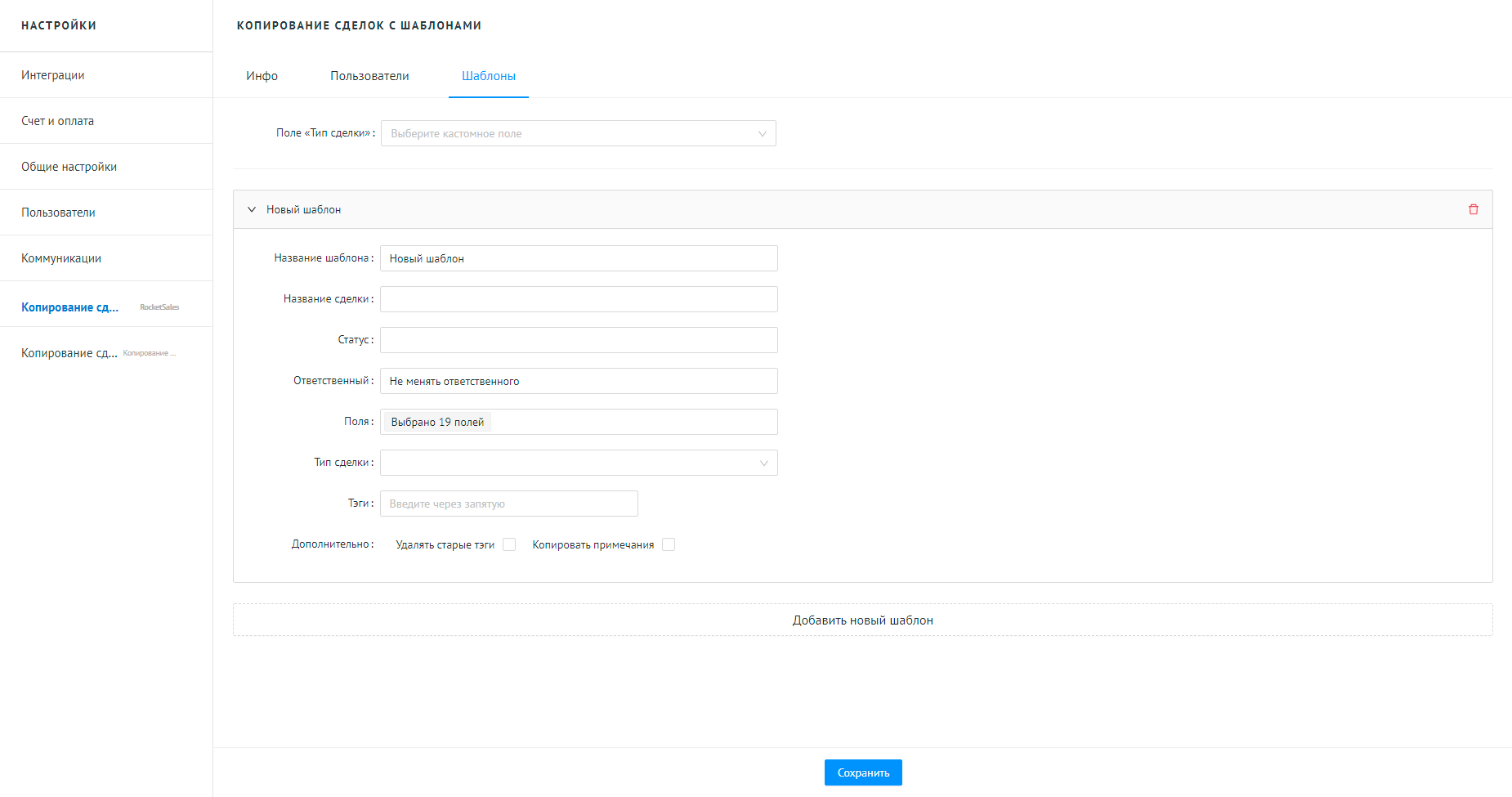Focus the Название шаблона input field

(x=579, y=258)
